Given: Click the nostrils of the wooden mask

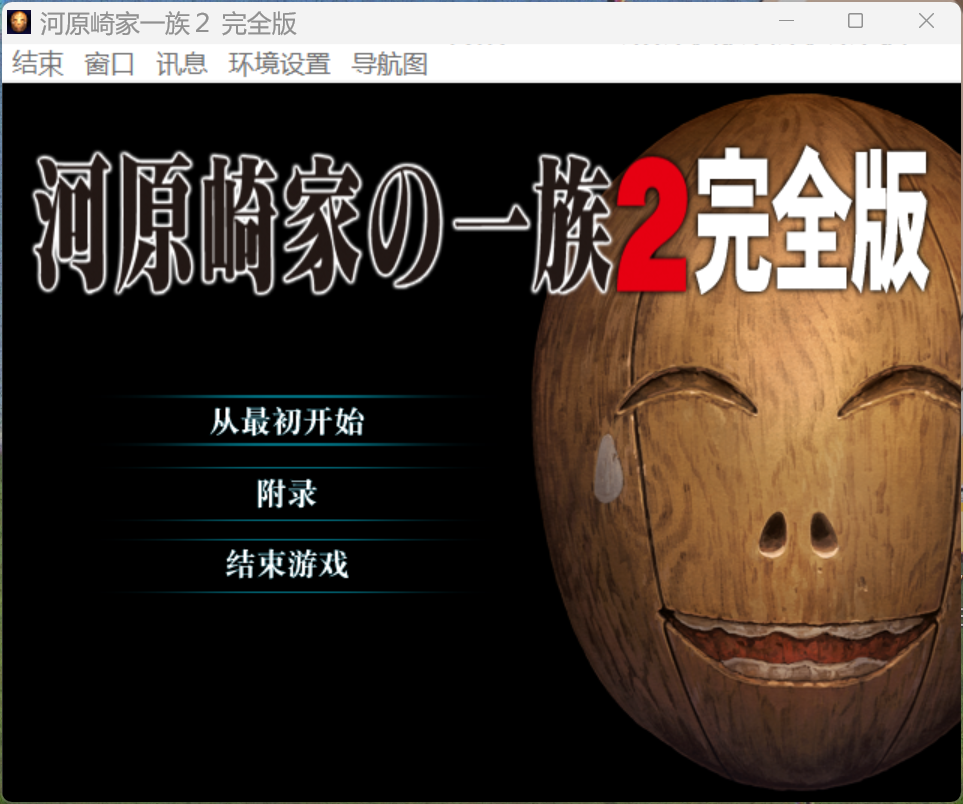Looking at the screenshot, I should click(796, 533).
